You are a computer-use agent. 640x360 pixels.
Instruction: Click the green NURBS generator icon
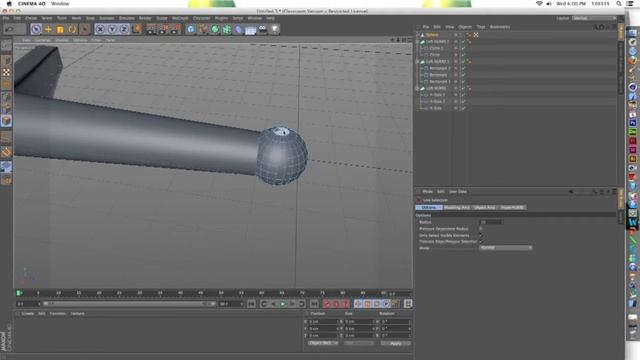pos(215,29)
